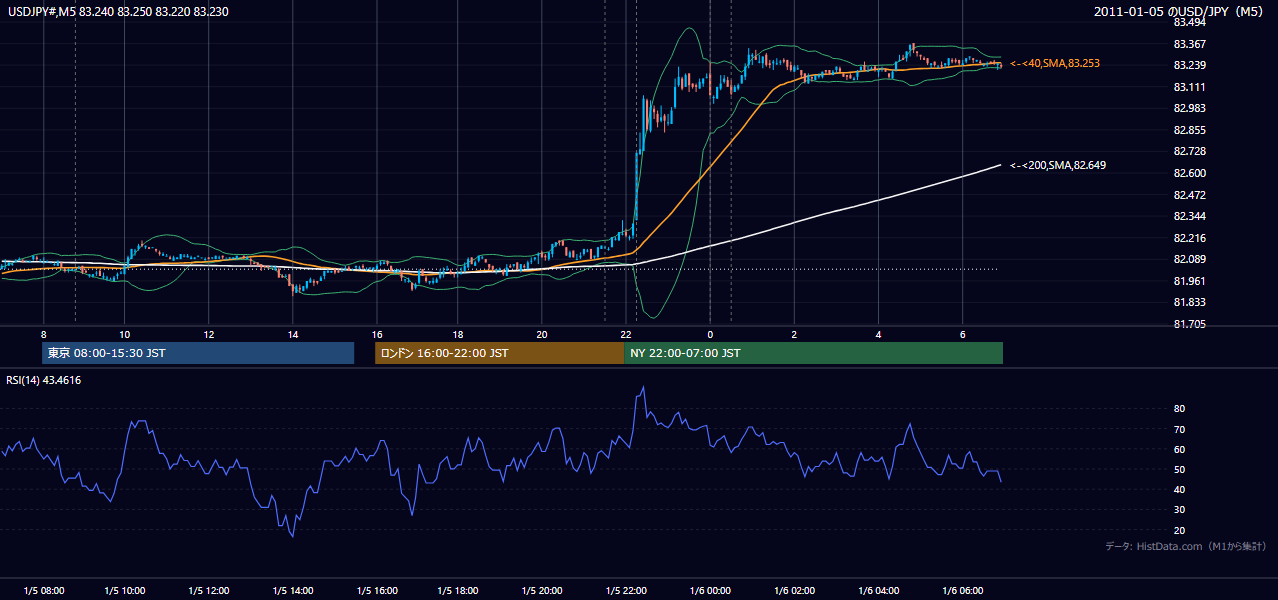The width and height of the screenshot is (1278, 600).
Task: Select the ロンドン 16:00-22:00 JST session bar
Action: (x=499, y=353)
